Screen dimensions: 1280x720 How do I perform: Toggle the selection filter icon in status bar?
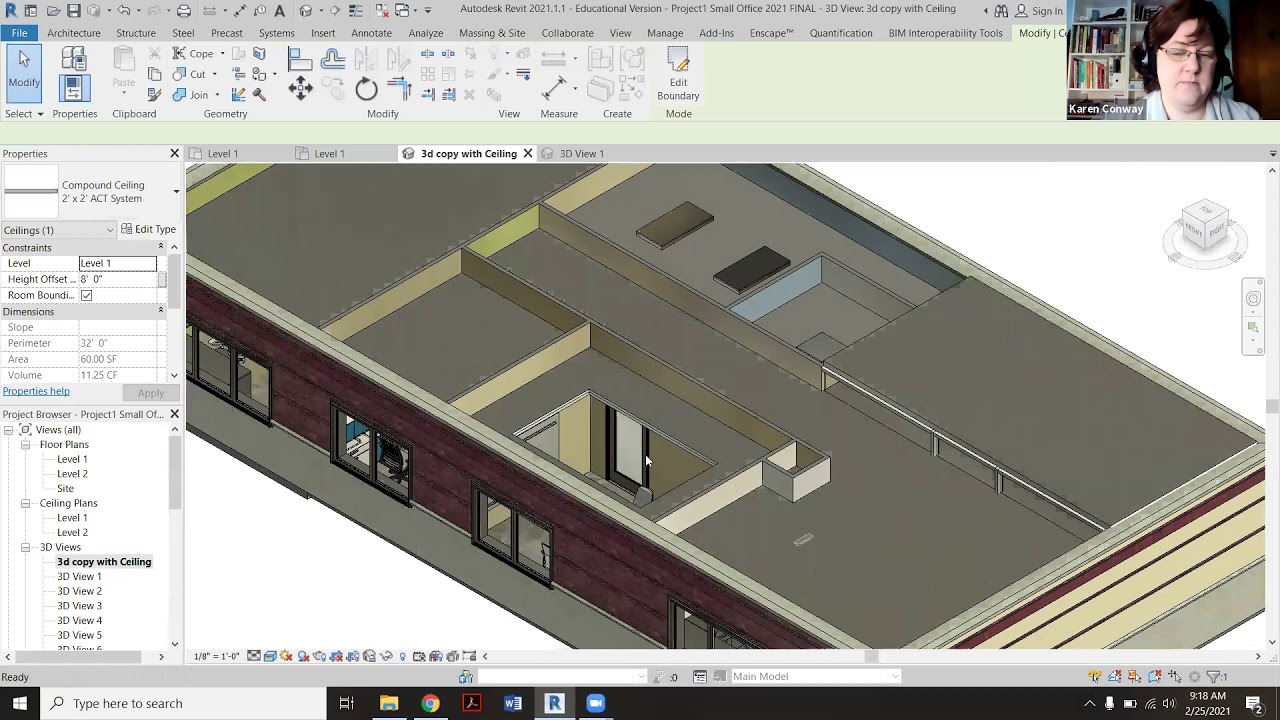(x=1216, y=677)
